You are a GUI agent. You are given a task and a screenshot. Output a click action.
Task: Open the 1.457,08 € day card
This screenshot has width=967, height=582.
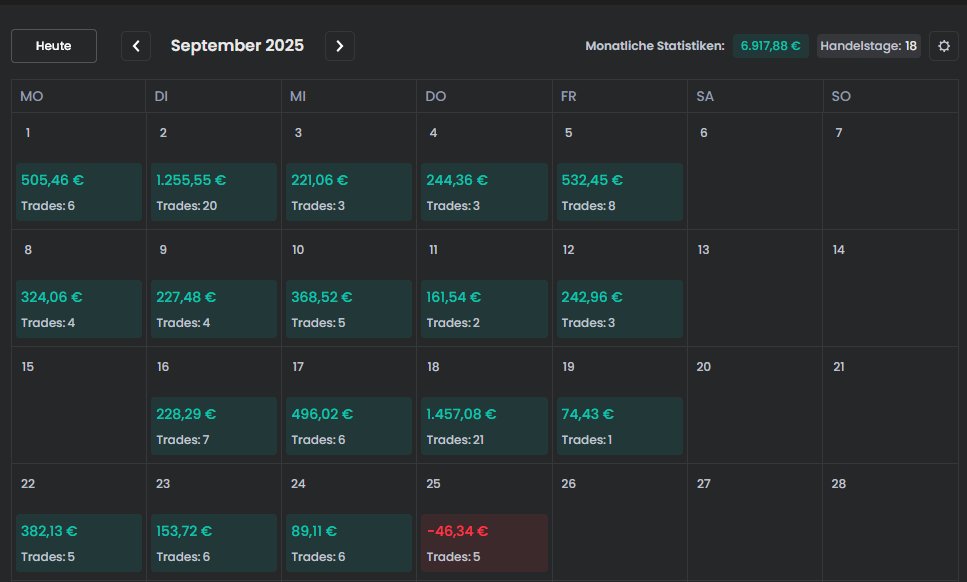tap(484, 426)
